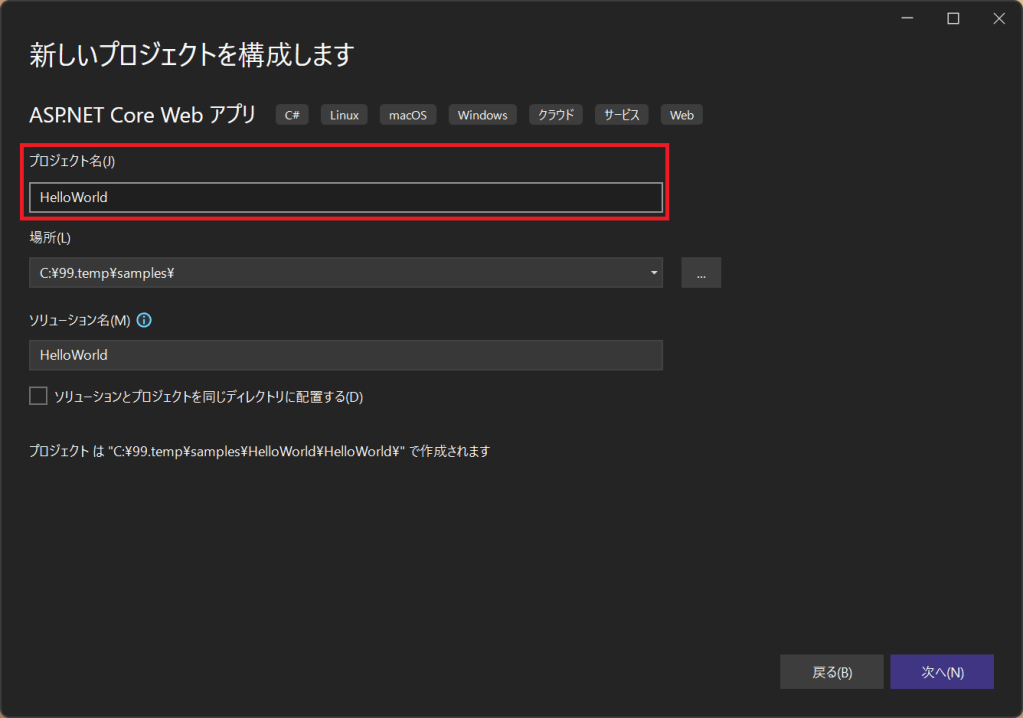1023x718 pixels.
Task: Click the solution name input field
Action: (345, 355)
